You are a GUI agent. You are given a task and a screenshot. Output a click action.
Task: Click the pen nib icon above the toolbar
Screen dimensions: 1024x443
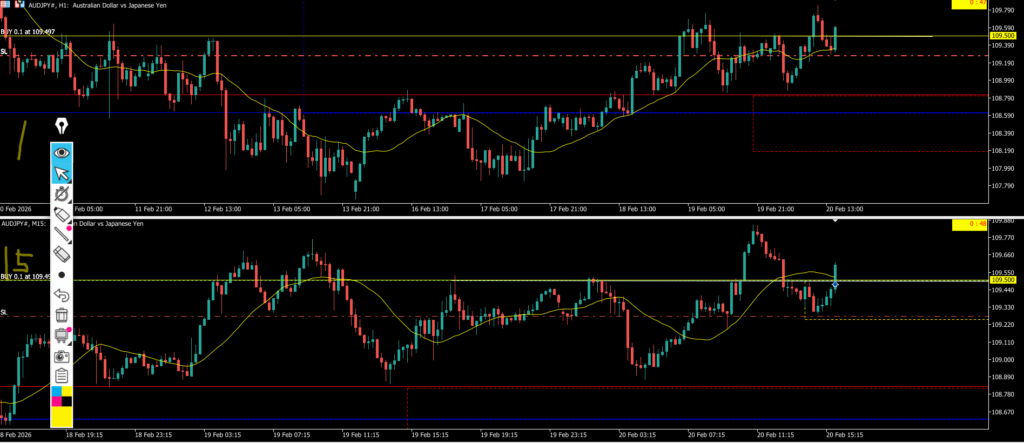[x=62, y=126]
